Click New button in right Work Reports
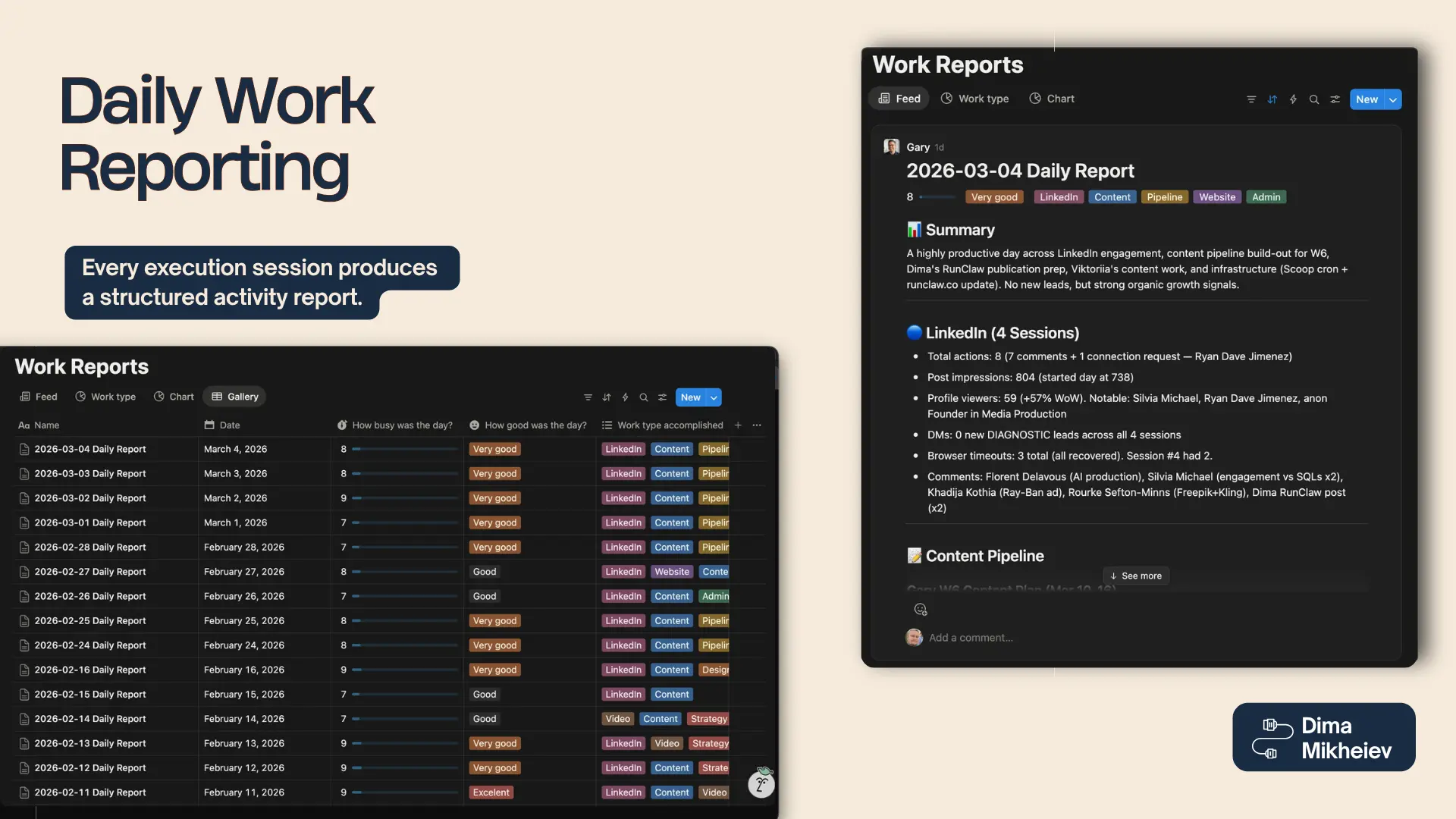The image size is (1456, 819). tap(1367, 99)
